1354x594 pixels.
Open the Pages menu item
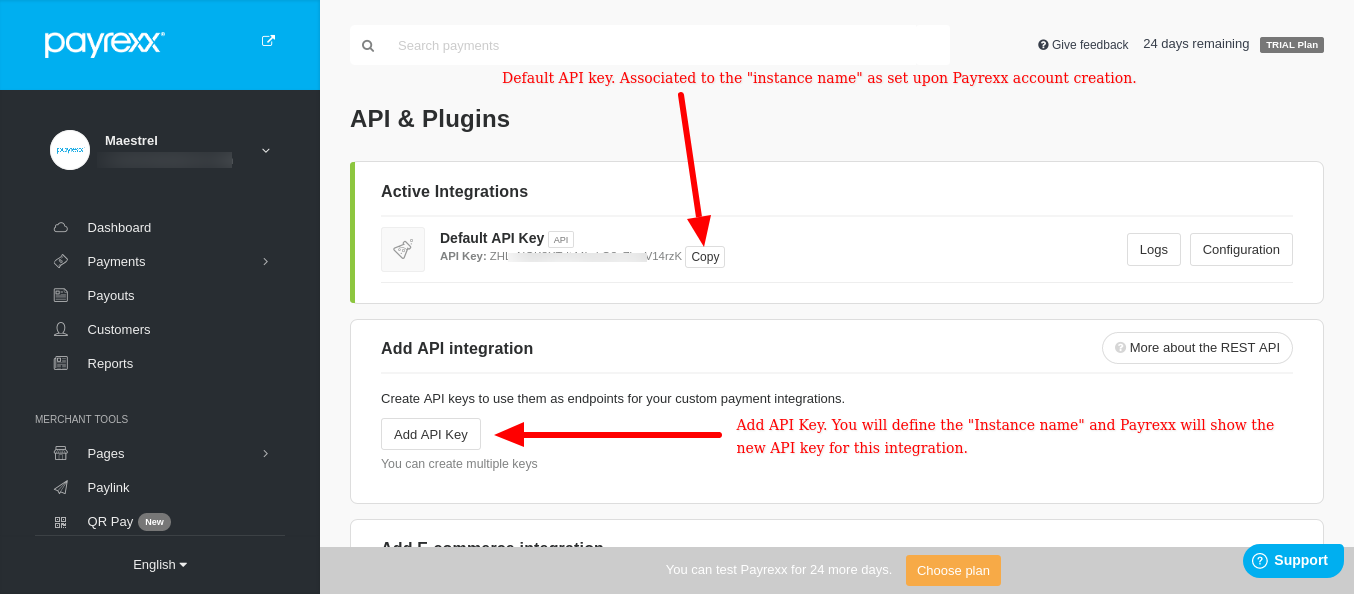(x=106, y=453)
